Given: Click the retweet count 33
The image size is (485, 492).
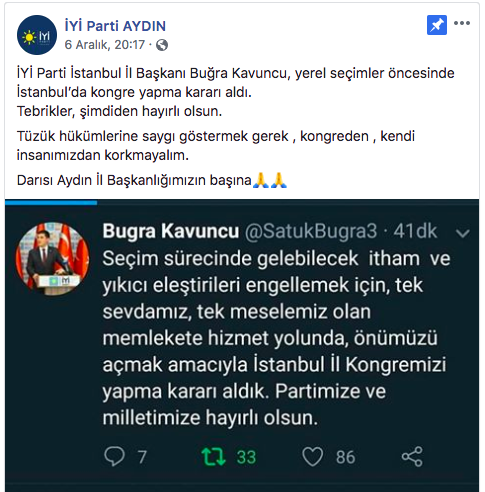Looking at the screenshot, I should [246, 457].
